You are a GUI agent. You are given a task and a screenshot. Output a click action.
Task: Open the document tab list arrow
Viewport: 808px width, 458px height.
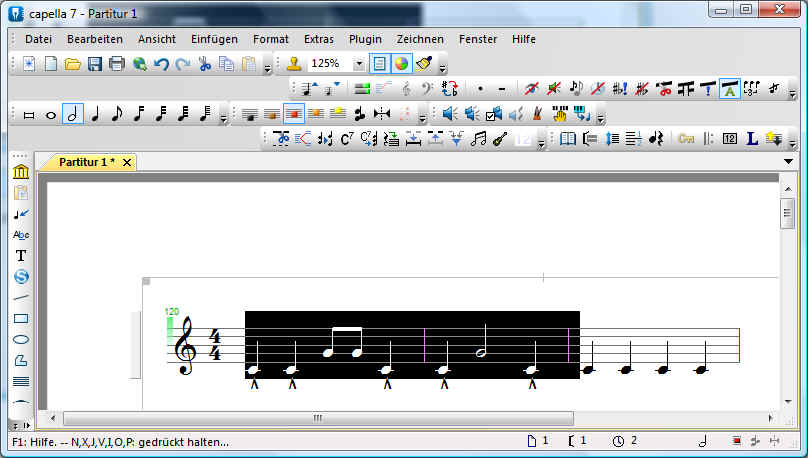(788, 162)
